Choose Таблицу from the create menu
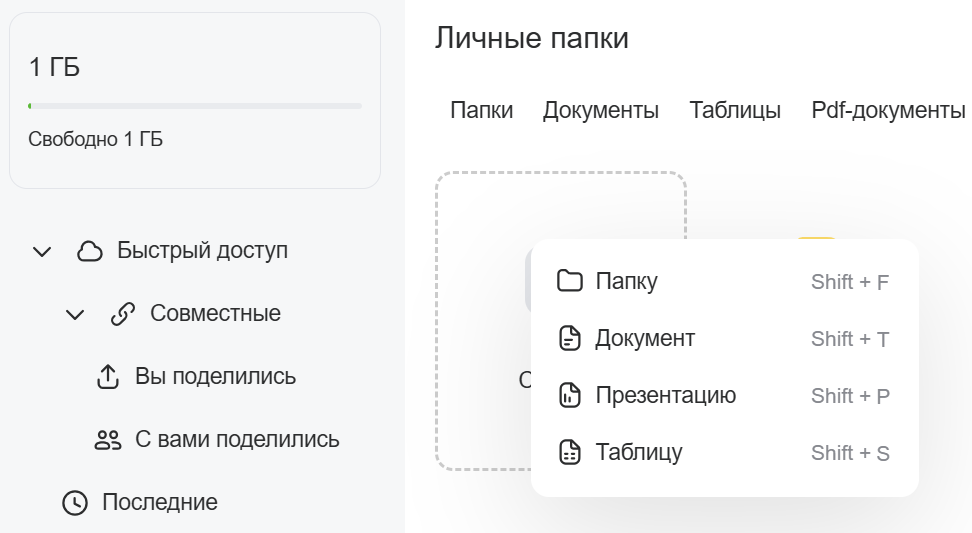The image size is (972, 533). 639,453
